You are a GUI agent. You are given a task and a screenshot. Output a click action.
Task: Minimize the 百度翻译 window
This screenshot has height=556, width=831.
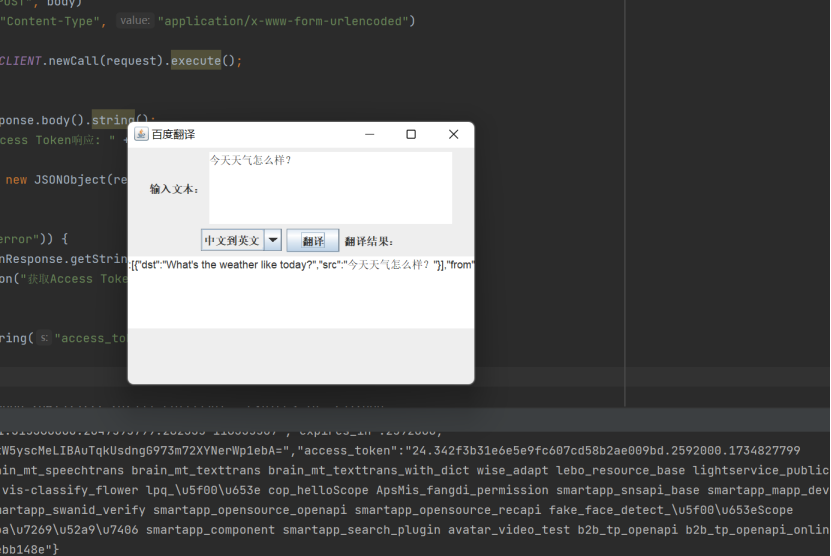(369, 135)
